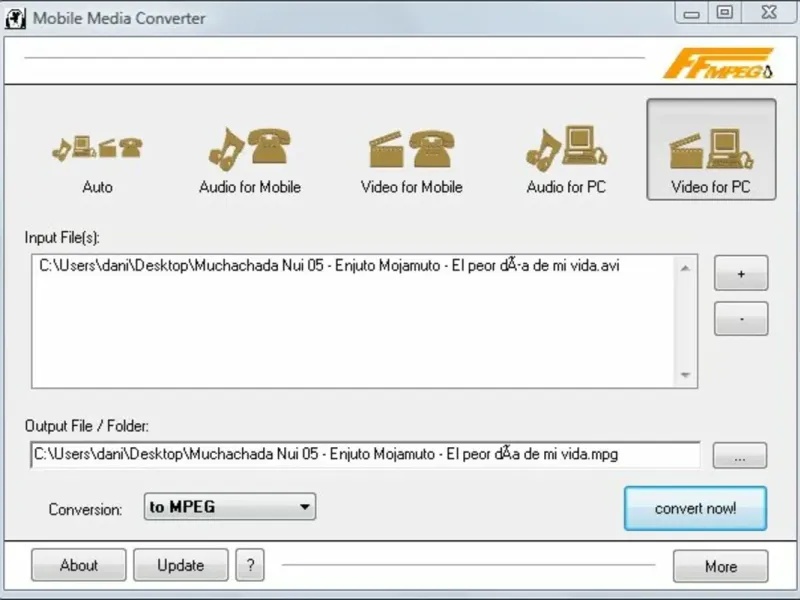Add an input file with plus button
800x600 pixels.
tap(741, 273)
